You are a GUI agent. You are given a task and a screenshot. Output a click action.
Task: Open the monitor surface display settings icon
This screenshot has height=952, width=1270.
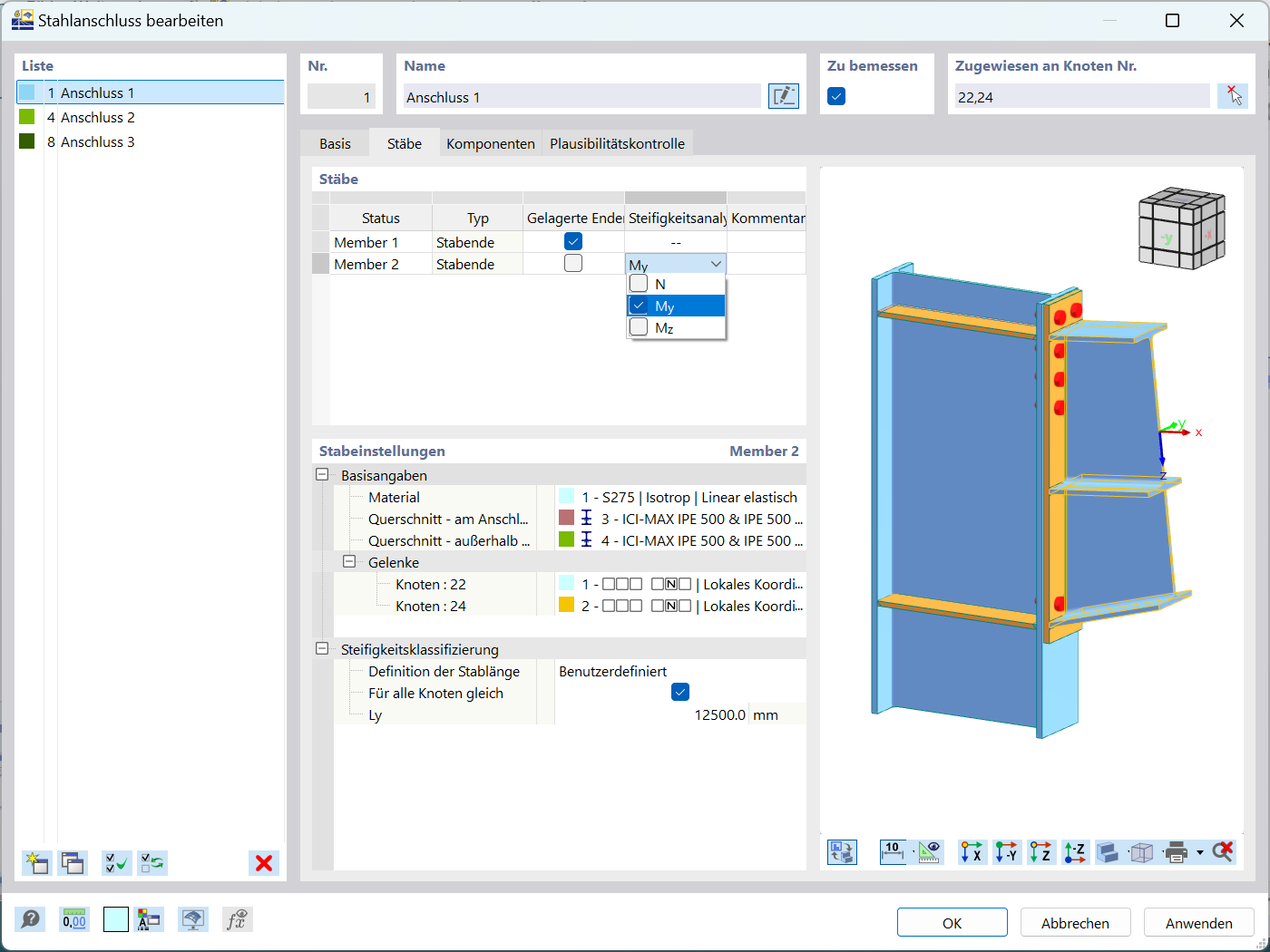(193, 919)
